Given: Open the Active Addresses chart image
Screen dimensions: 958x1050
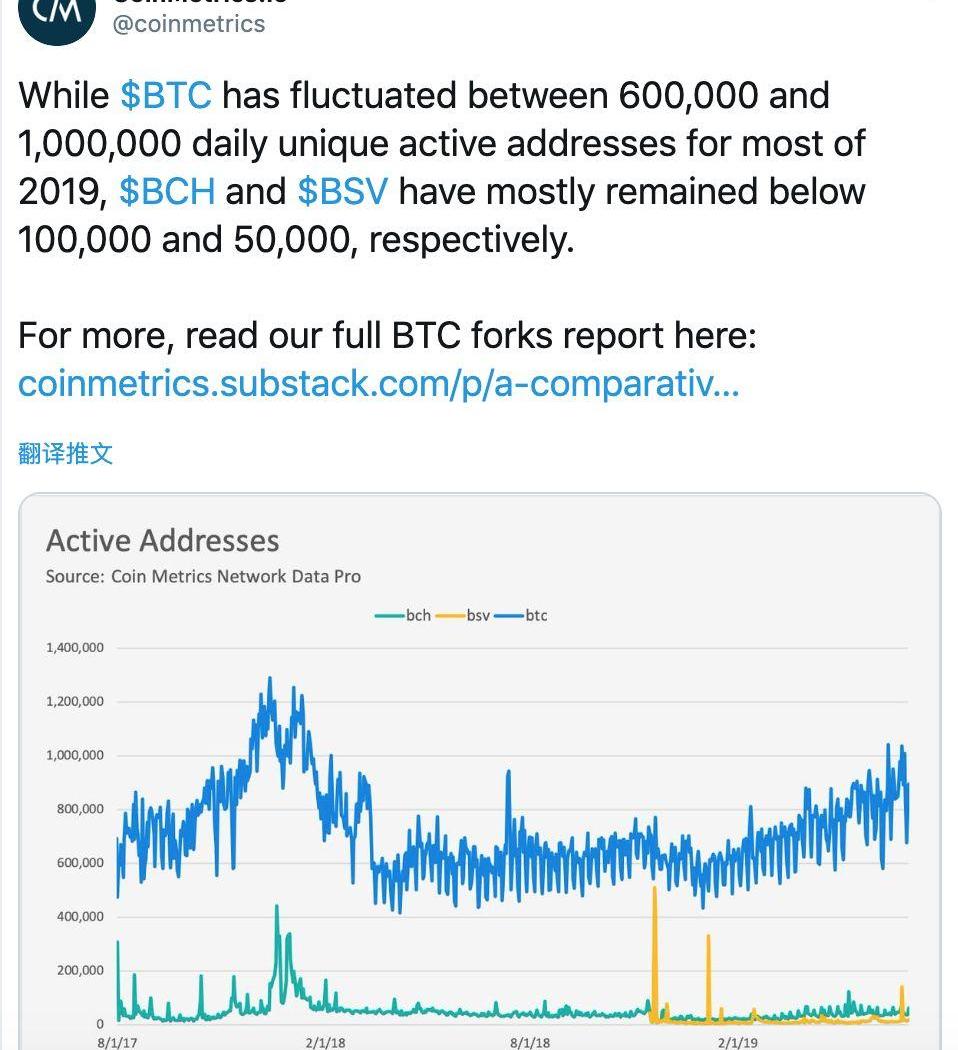Looking at the screenshot, I should [479, 771].
